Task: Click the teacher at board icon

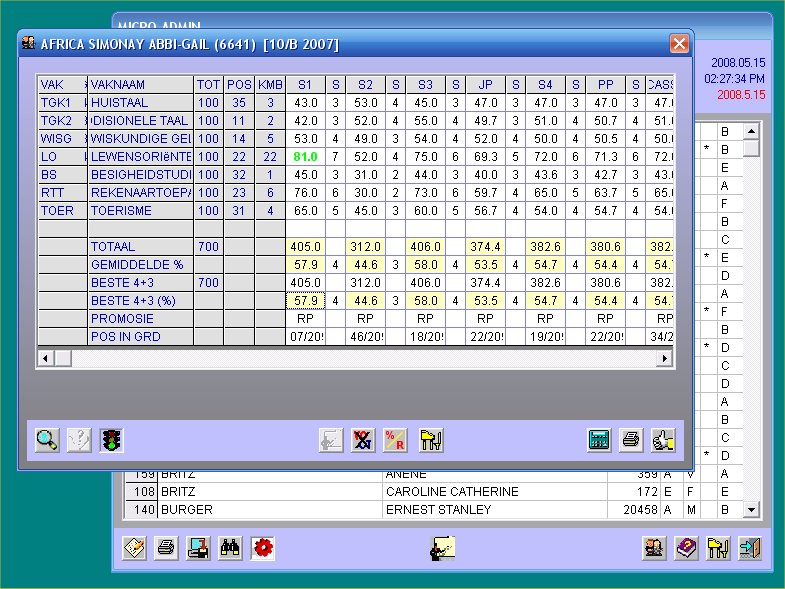Action: tap(442, 548)
